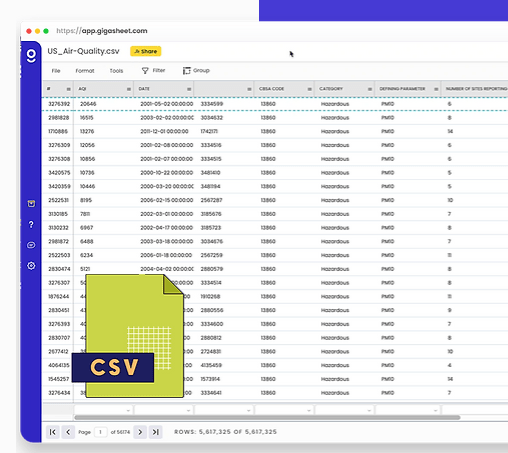Select the AQI cell 13276

click(x=87, y=131)
